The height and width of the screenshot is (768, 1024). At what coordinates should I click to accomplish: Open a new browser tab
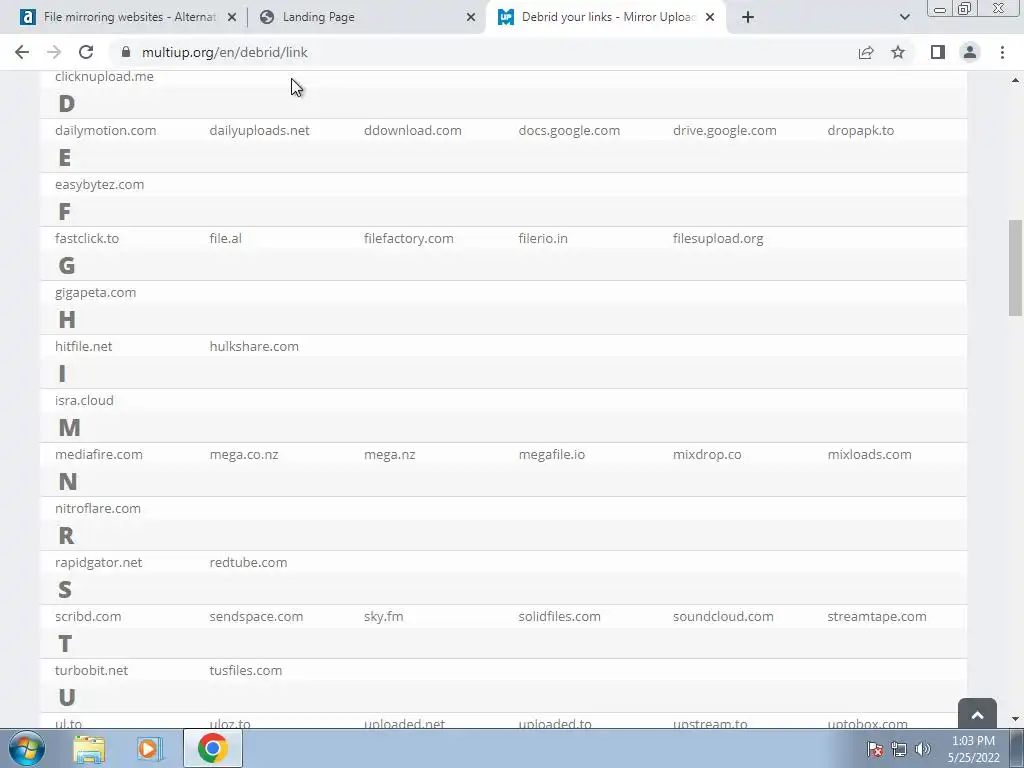748,17
